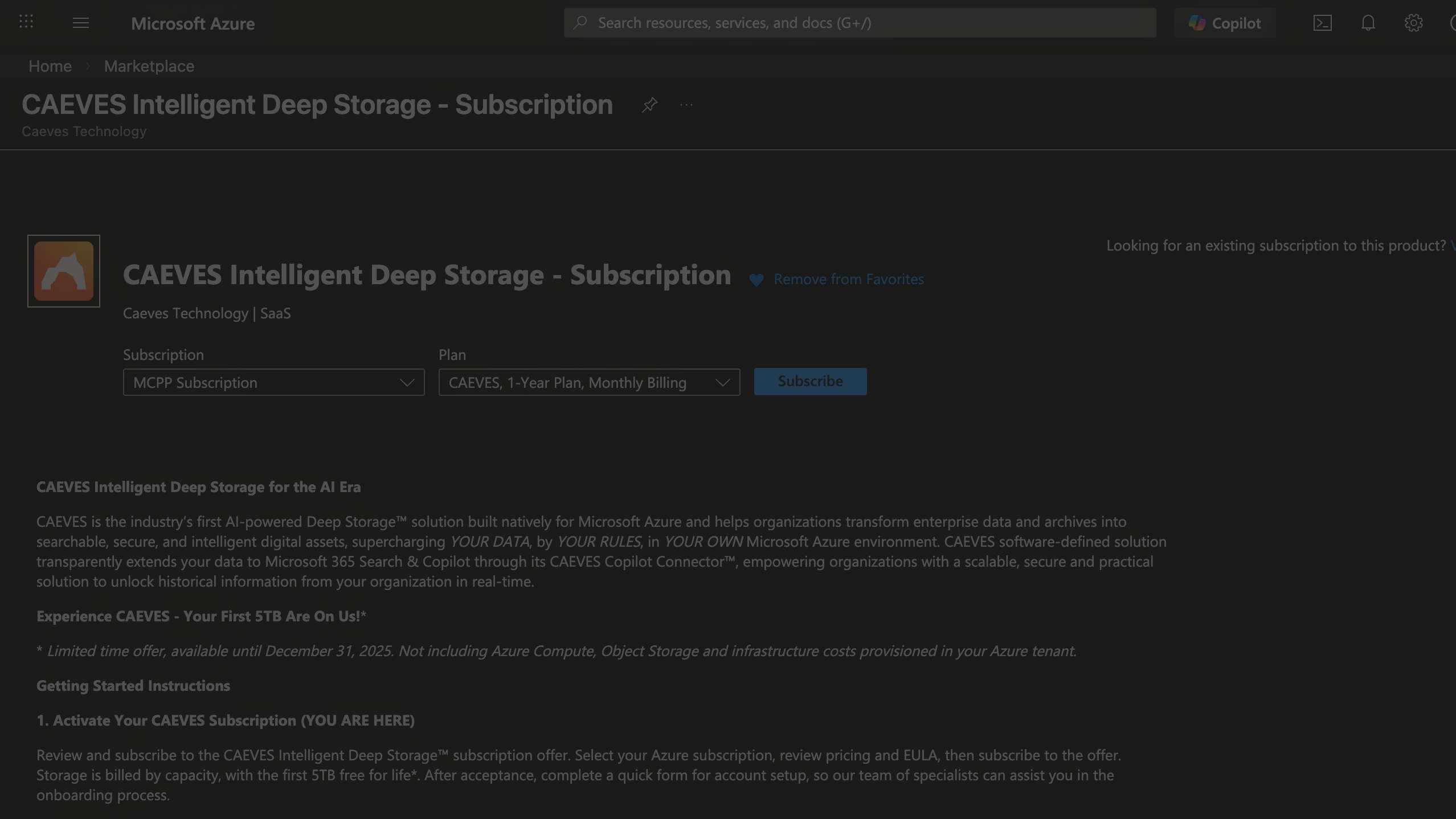This screenshot has width=1456, height=819.
Task: Navigate to Home in the breadcrumb
Action: [50, 66]
